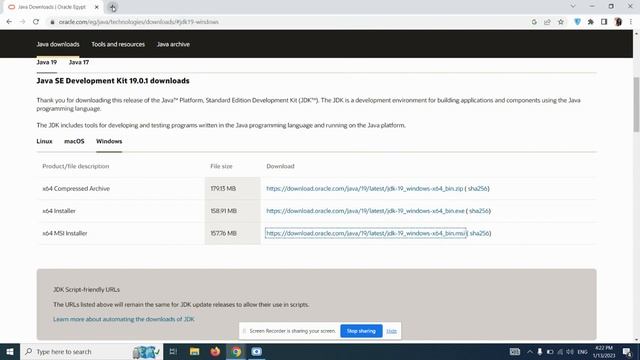Click the page vertical scrollbar thumb
The width and height of the screenshot is (640, 360).
click(x=636, y=104)
